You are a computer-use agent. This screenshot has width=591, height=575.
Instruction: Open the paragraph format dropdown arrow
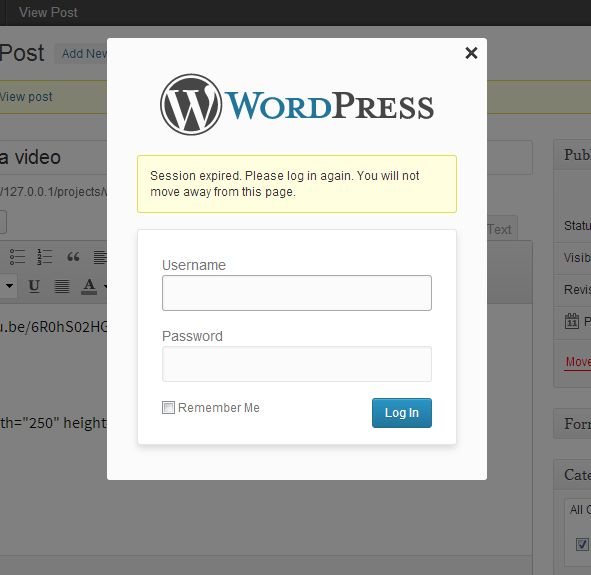coord(9,286)
